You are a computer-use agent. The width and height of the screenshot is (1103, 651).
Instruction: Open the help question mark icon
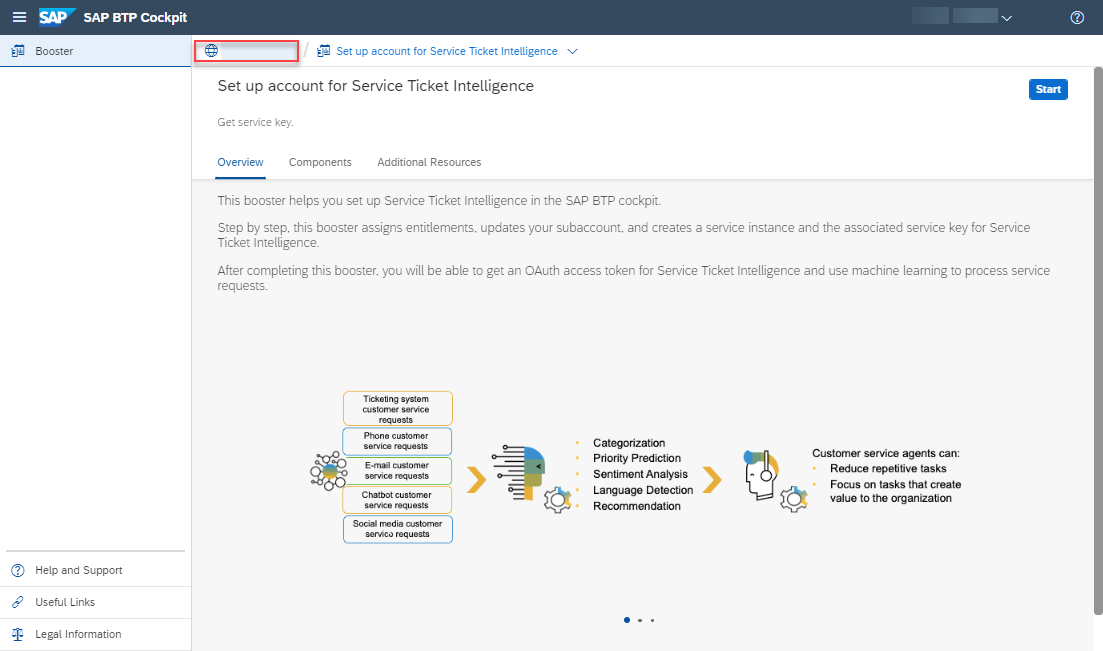[1077, 18]
